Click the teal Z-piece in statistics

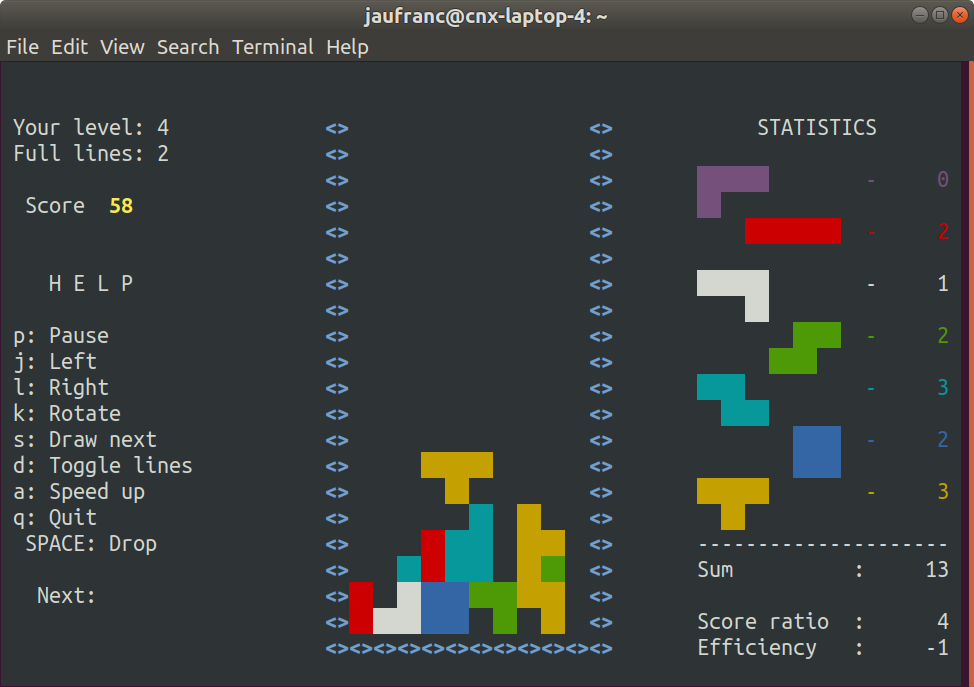(733, 400)
